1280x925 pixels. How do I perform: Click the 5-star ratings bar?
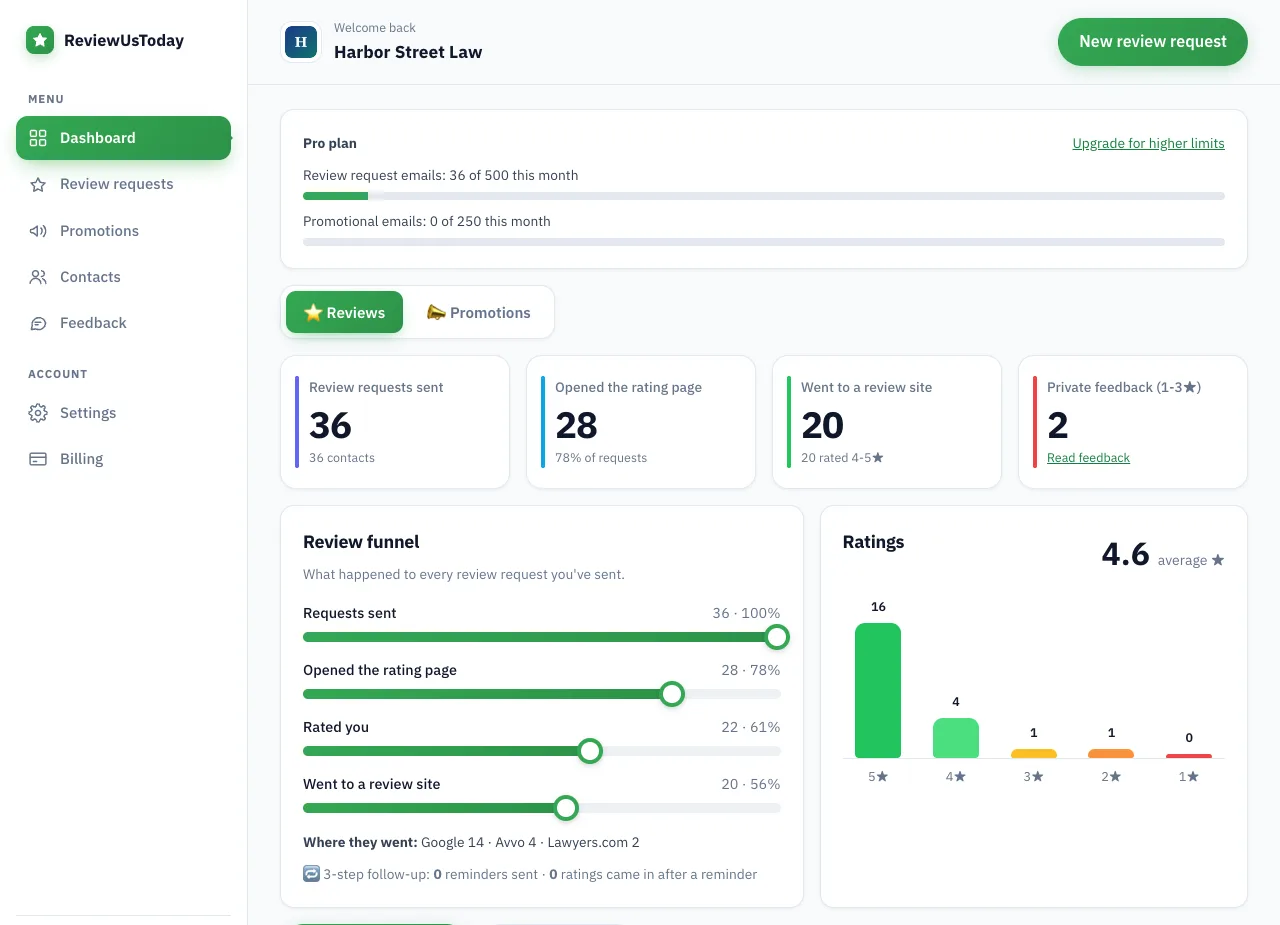click(x=878, y=690)
